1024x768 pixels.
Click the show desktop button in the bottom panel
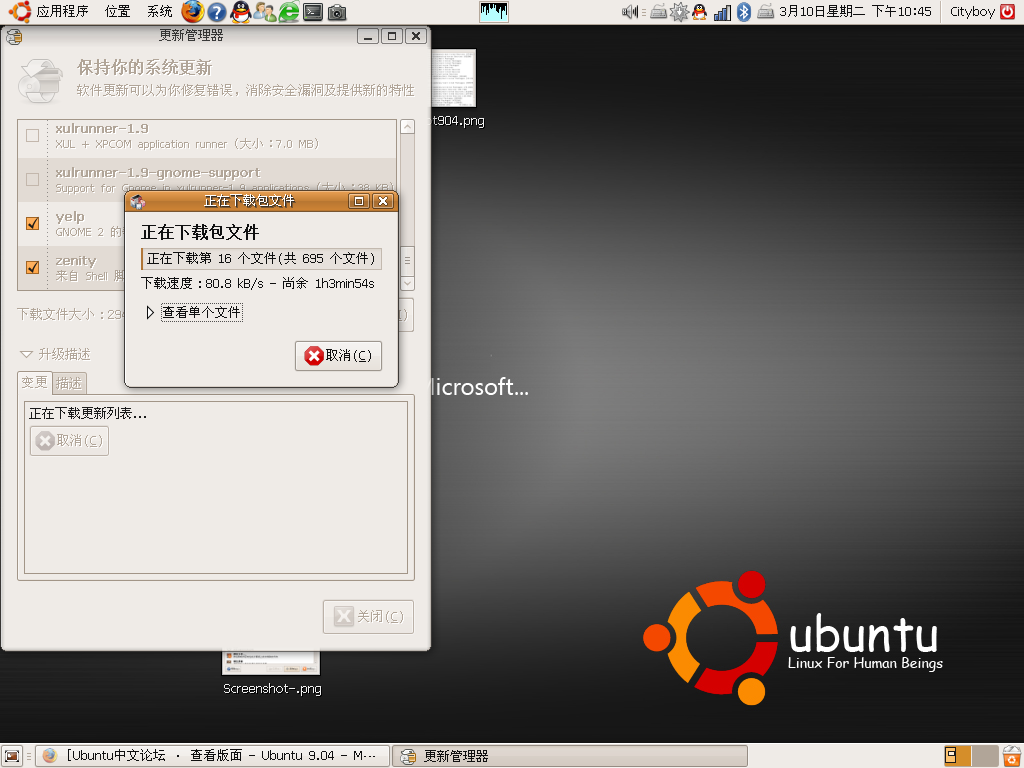coord(12,756)
